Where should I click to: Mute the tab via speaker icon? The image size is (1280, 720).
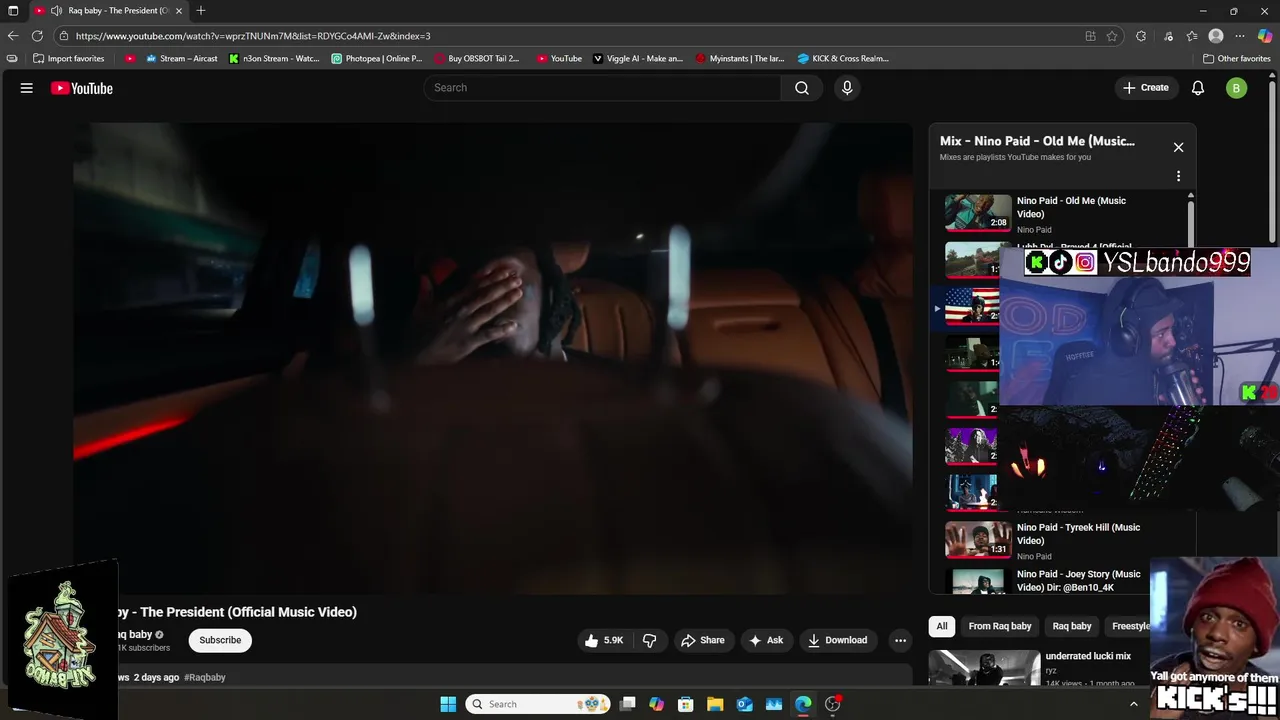point(56,10)
